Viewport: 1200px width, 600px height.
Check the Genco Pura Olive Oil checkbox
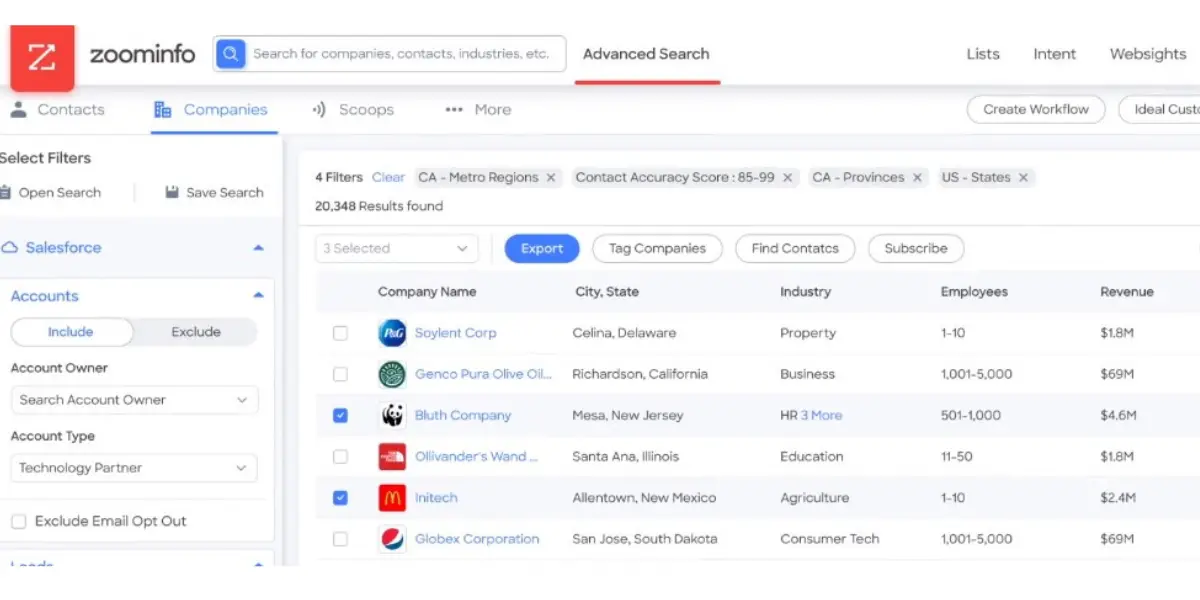point(340,374)
